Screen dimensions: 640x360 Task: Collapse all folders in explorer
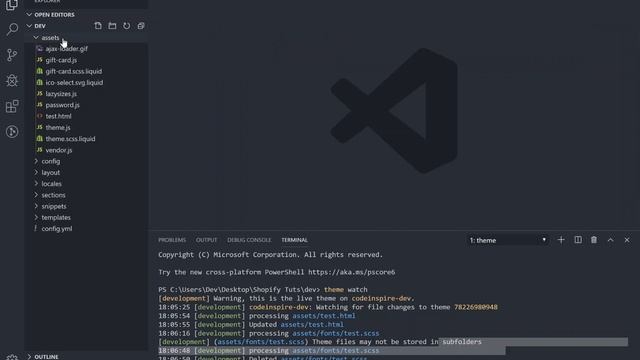141,26
